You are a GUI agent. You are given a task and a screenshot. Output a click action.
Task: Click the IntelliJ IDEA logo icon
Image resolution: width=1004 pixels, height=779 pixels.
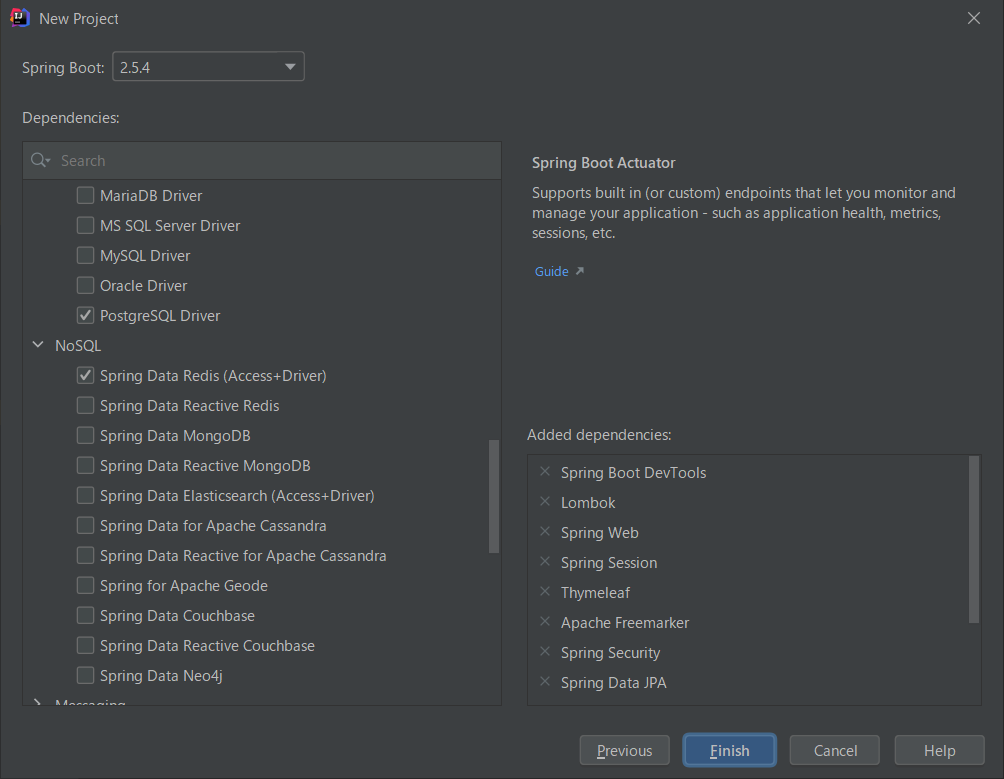[20, 18]
